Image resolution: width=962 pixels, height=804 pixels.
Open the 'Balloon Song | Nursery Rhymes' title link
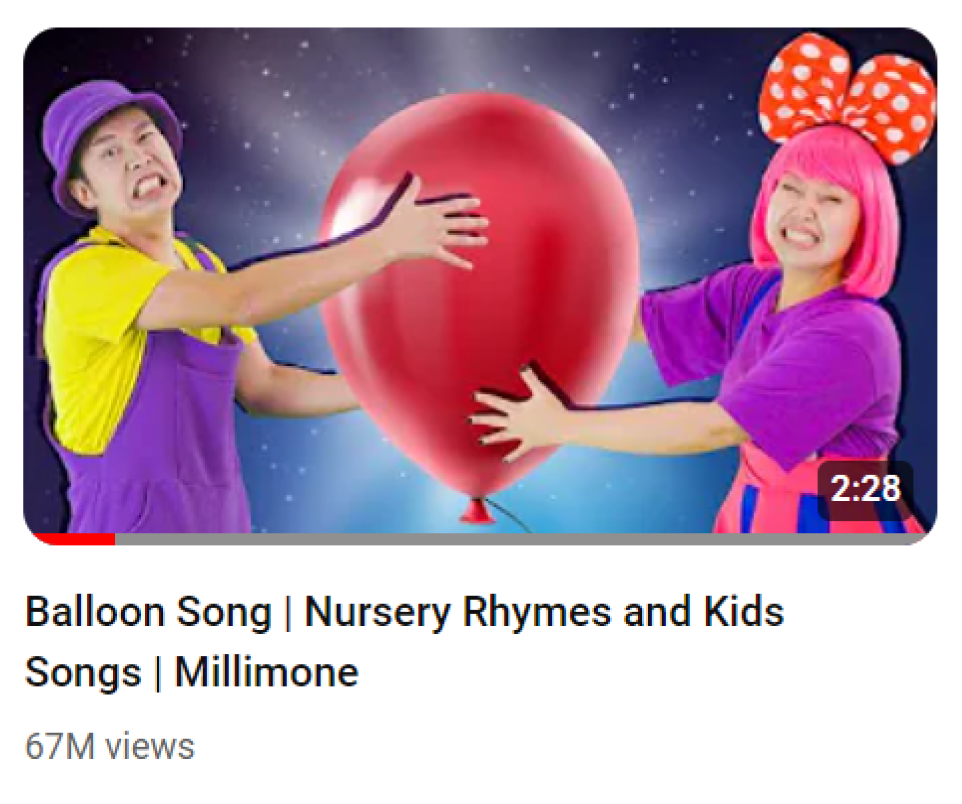point(405,612)
